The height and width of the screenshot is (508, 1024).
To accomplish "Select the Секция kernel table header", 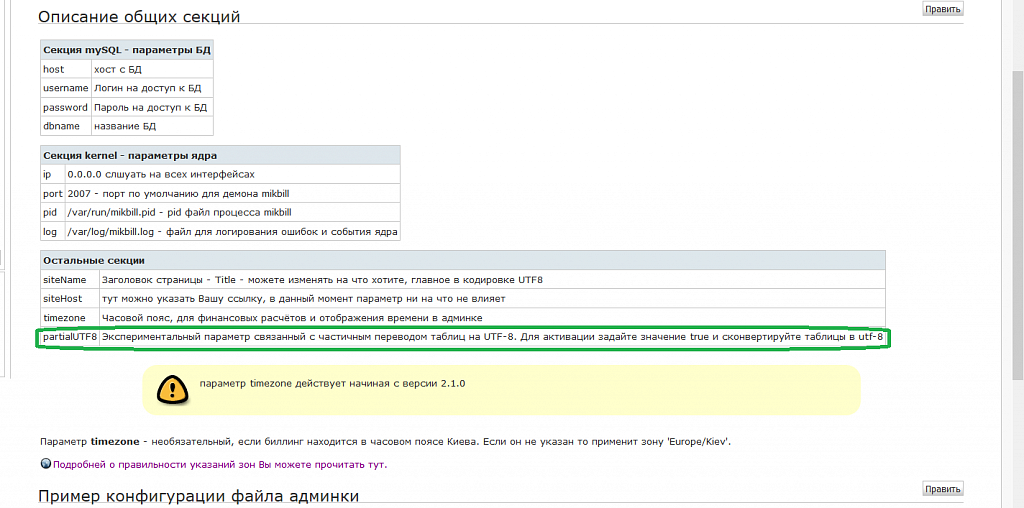I will [129, 155].
